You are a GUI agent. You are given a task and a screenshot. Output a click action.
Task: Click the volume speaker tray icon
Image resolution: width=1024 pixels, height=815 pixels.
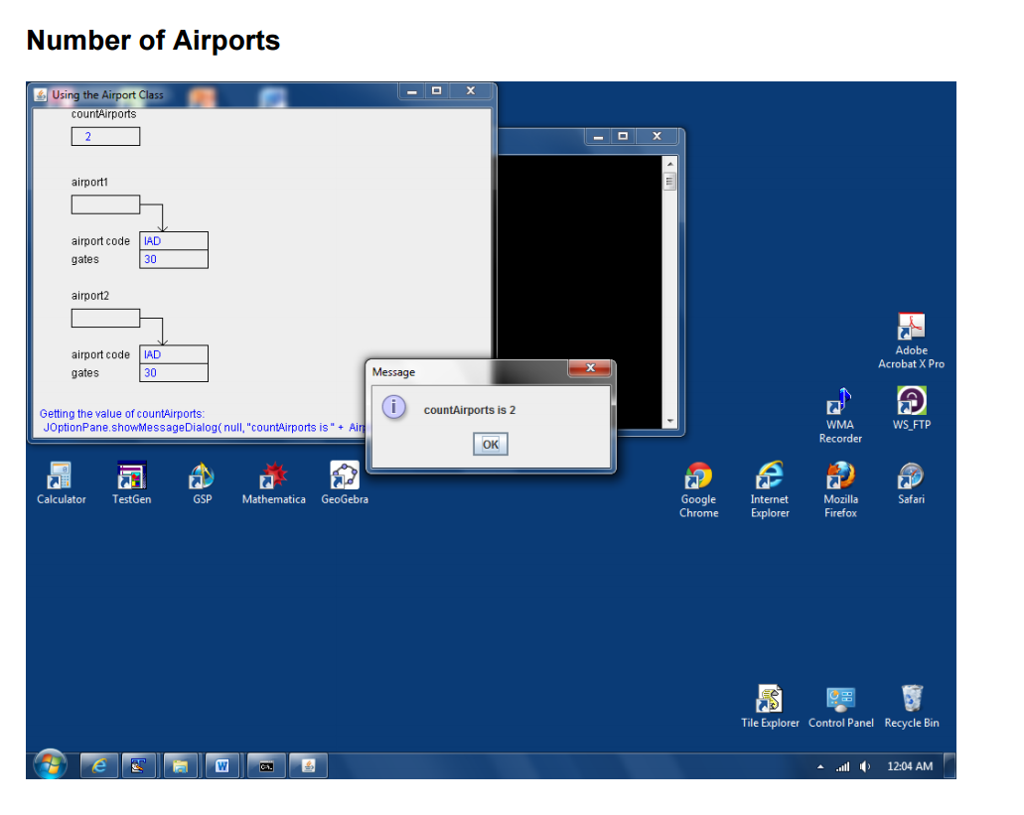(865, 767)
